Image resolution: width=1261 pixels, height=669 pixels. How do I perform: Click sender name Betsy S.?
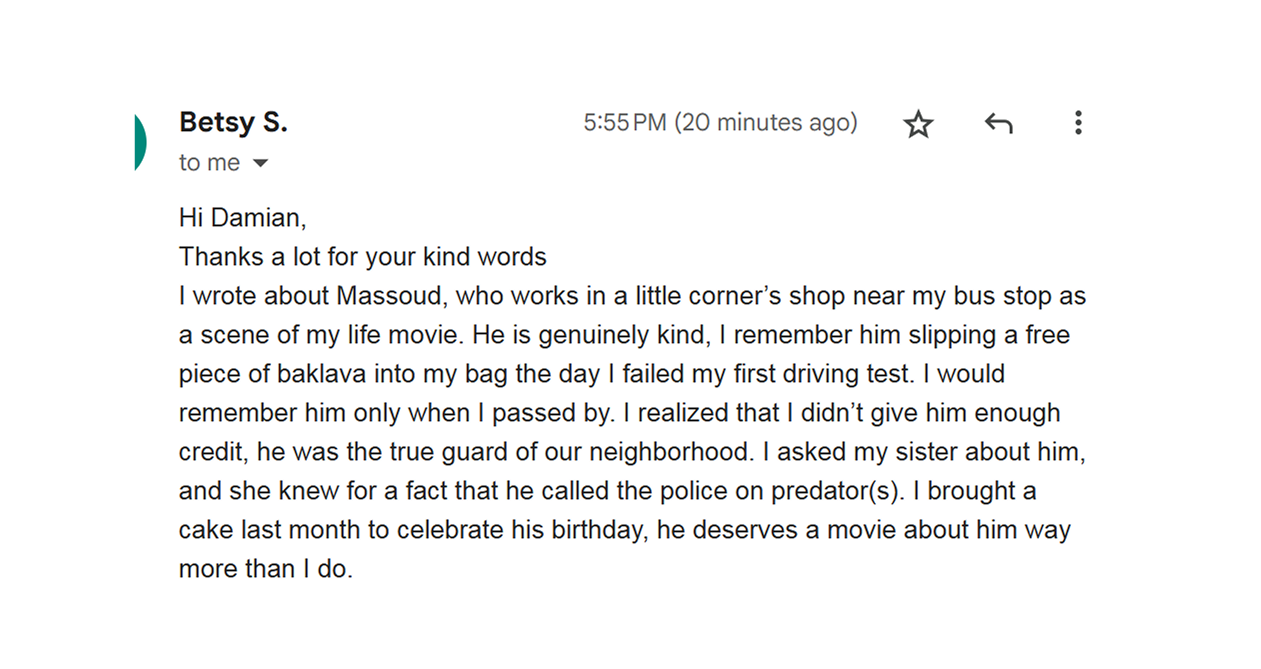pos(233,122)
